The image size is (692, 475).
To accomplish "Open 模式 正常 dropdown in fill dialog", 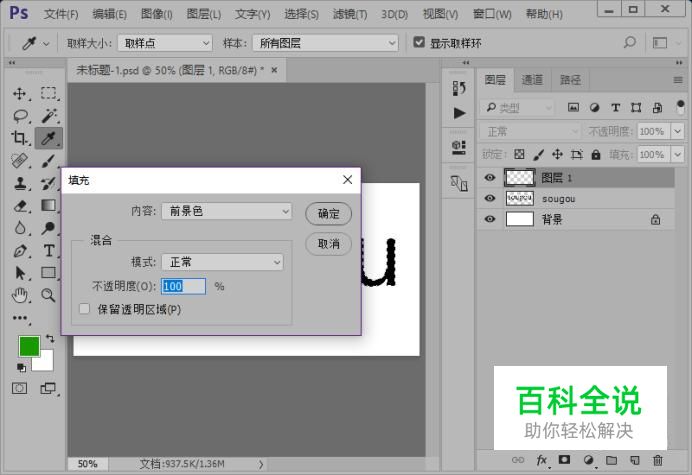I will pos(222,262).
